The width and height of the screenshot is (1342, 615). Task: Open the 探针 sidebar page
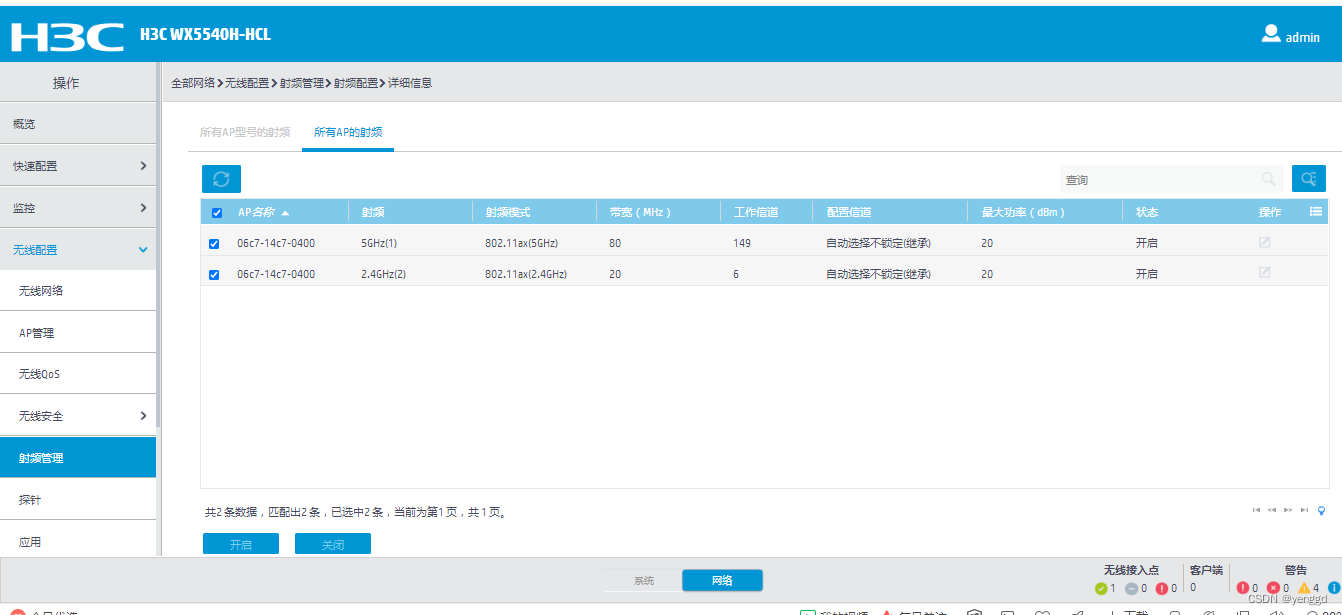[77, 498]
